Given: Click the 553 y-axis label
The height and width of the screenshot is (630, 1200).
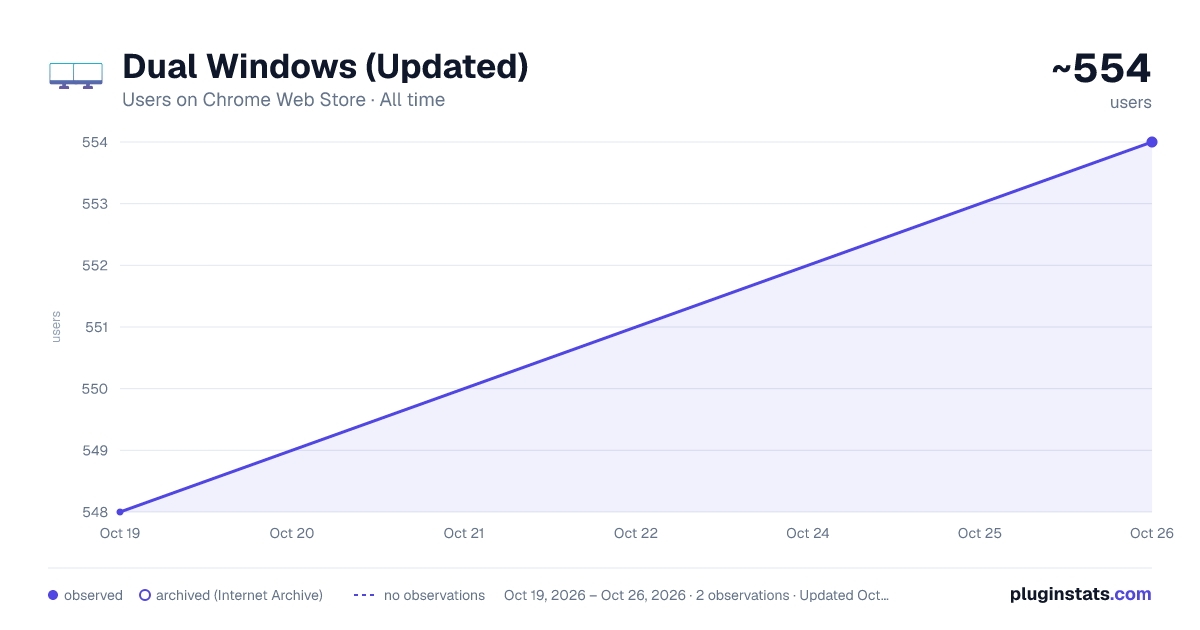Looking at the screenshot, I should 94,204.
